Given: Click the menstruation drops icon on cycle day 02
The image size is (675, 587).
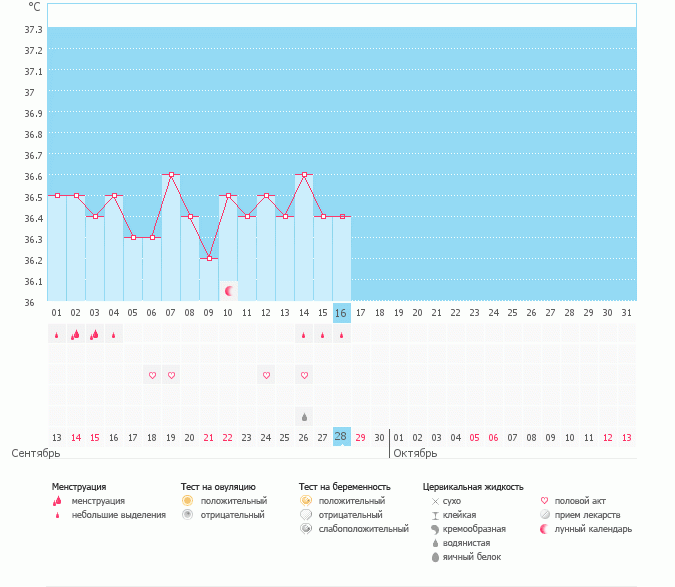Looking at the screenshot, I should 76,335.
